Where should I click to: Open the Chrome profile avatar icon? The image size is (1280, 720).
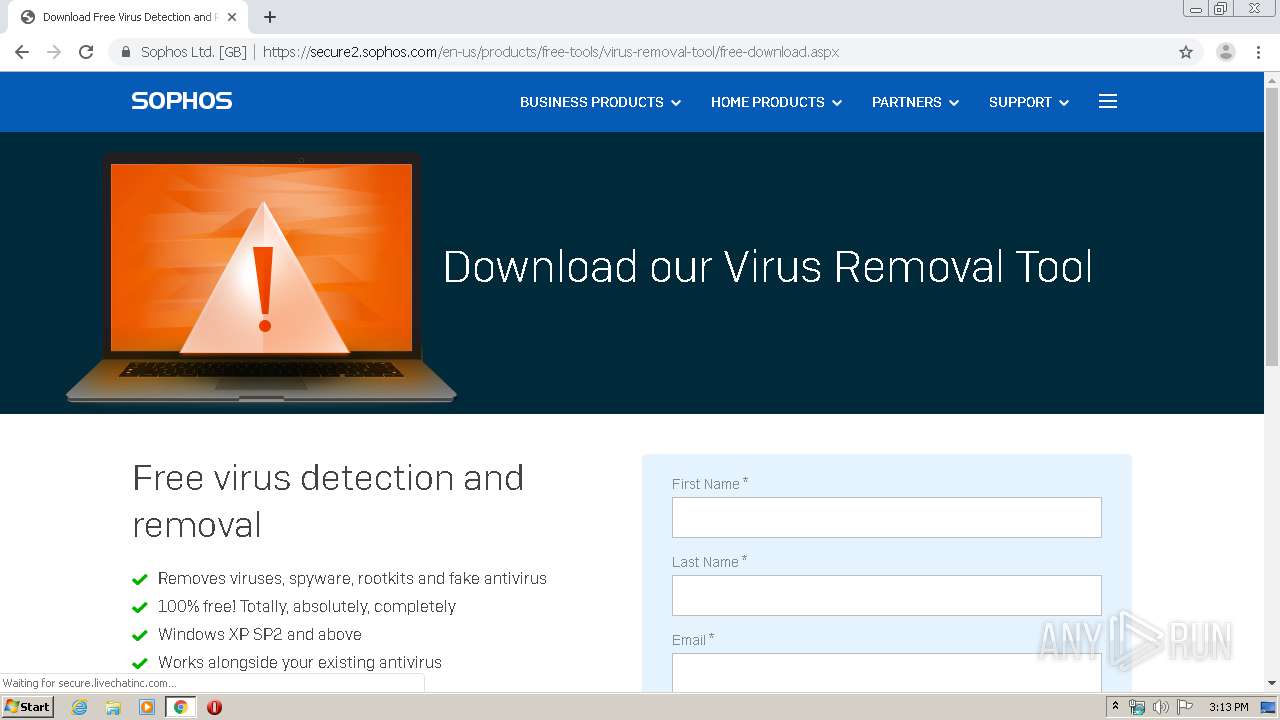coord(1226,52)
